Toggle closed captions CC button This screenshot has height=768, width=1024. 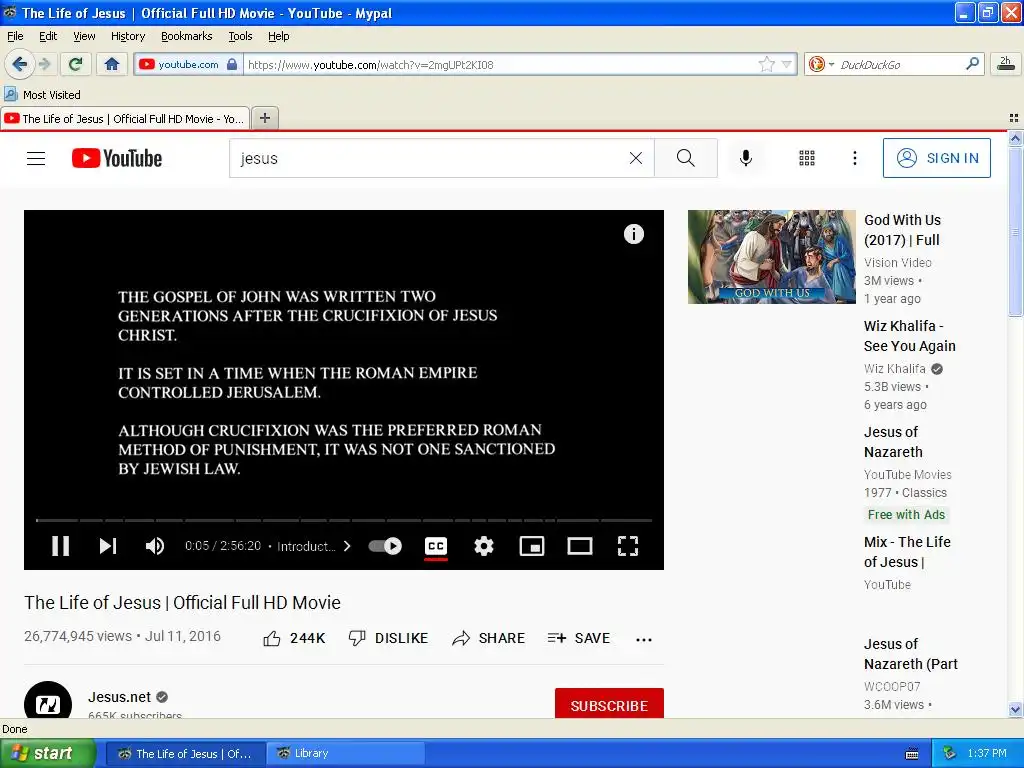tap(436, 547)
